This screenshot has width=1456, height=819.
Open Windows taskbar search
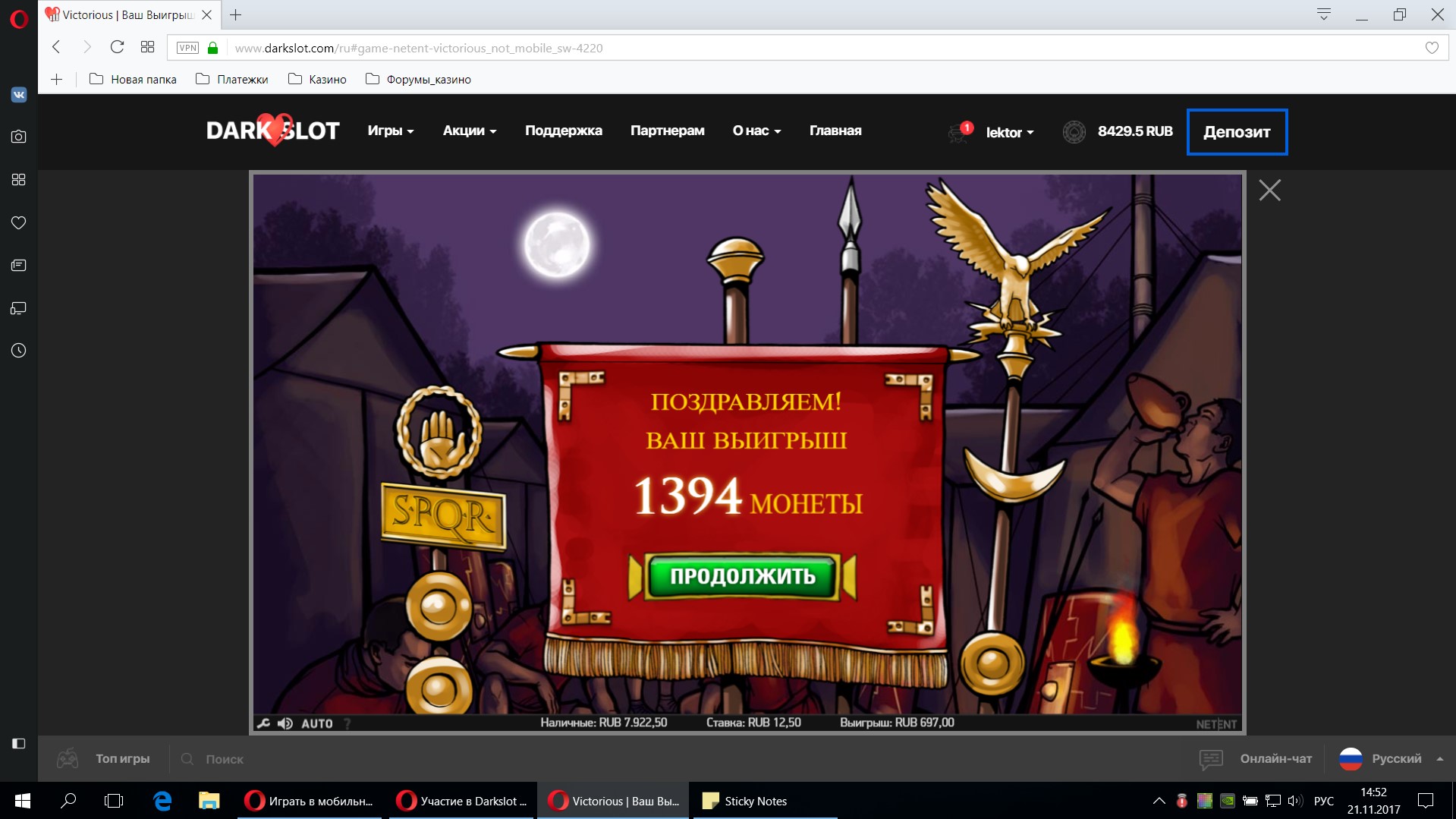68,801
